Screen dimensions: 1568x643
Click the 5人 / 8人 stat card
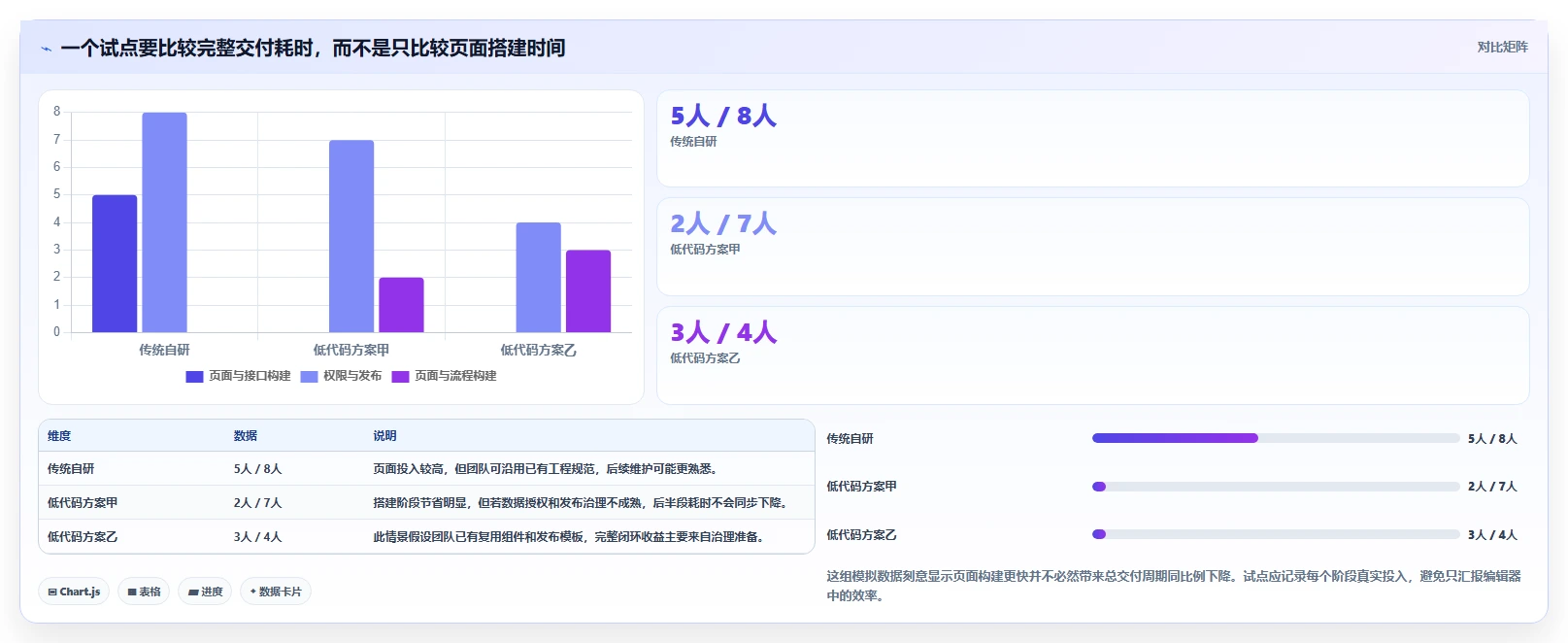pyautogui.click(x=1092, y=138)
